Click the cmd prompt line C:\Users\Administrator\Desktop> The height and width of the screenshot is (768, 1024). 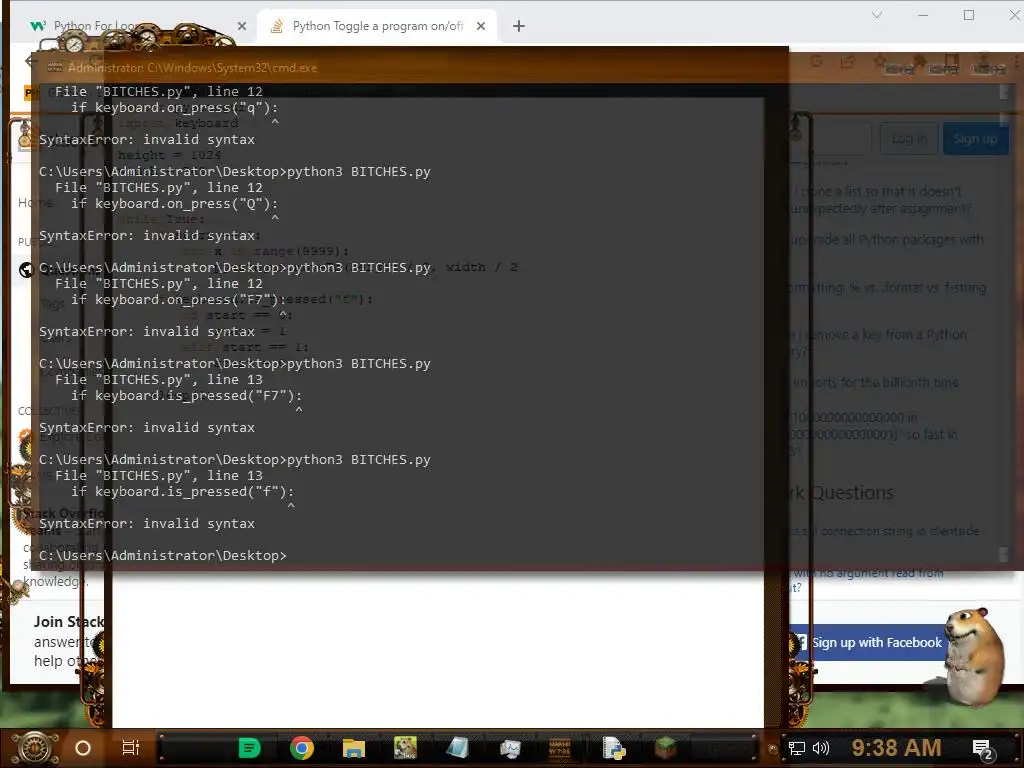(x=163, y=555)
